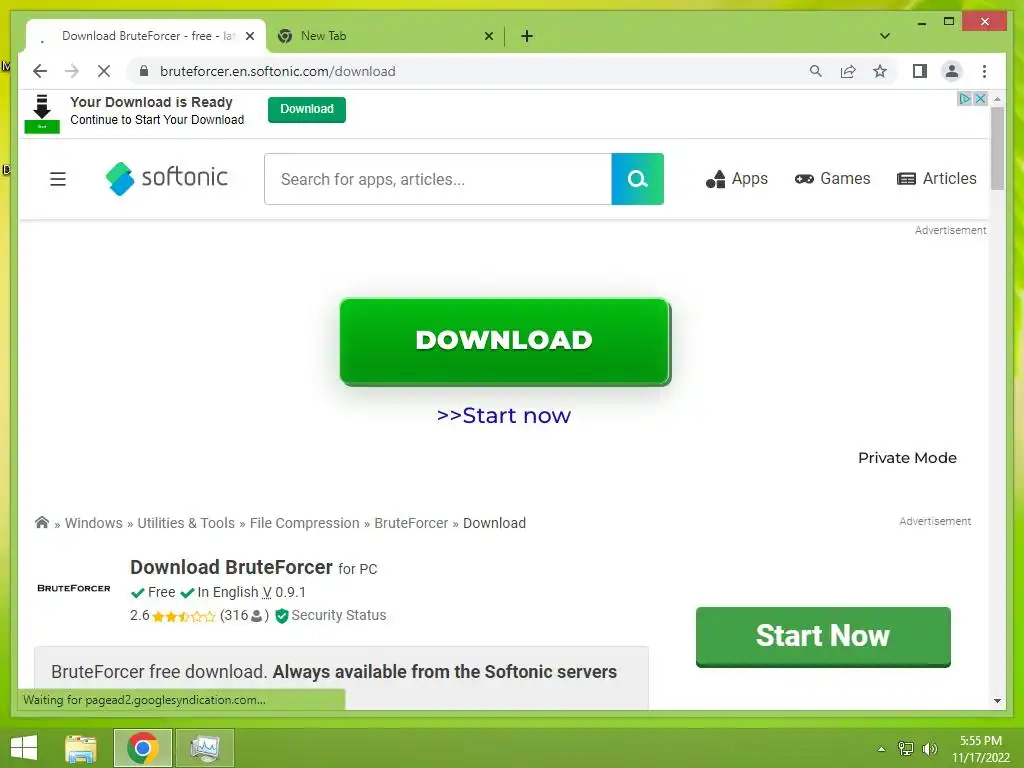Open File Compression breadcrumb link
Viewport: 1024px width, 768px height.
(x=304, y=523)
